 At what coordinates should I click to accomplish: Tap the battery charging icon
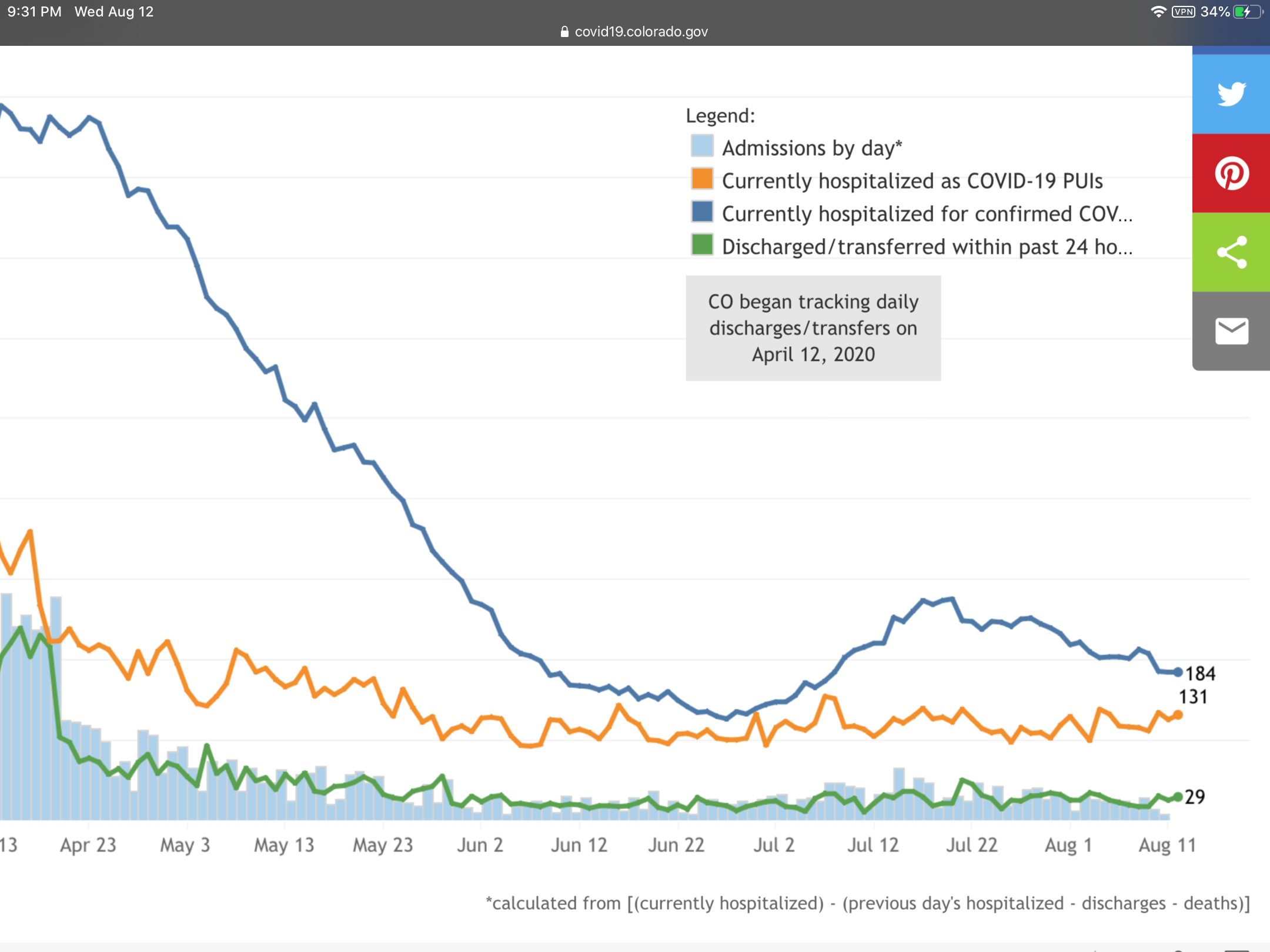pyautogui.click(x=1248, y=12)
